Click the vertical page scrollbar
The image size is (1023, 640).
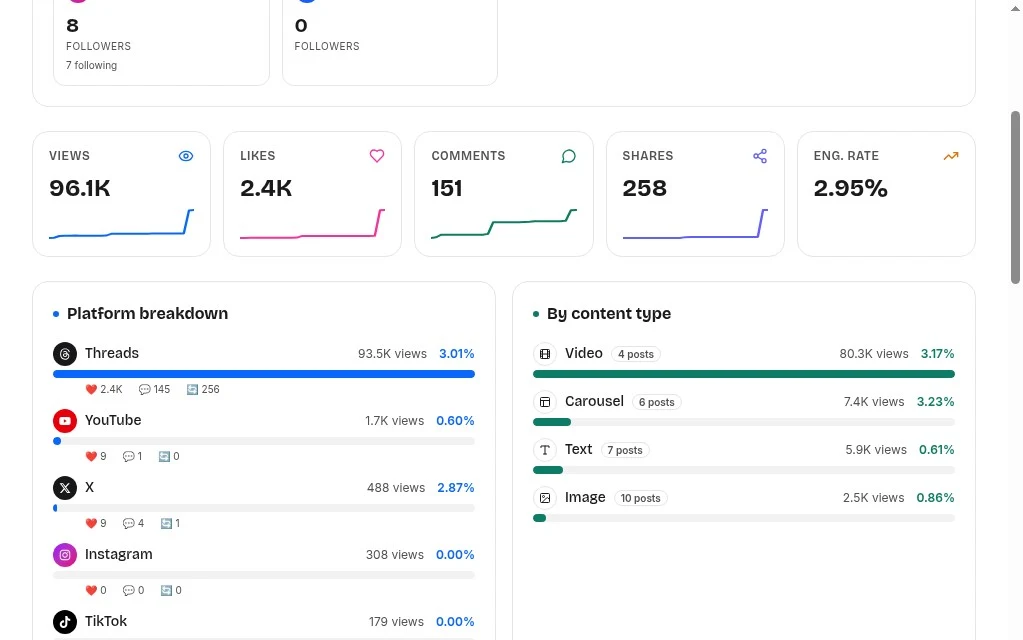1015,197
